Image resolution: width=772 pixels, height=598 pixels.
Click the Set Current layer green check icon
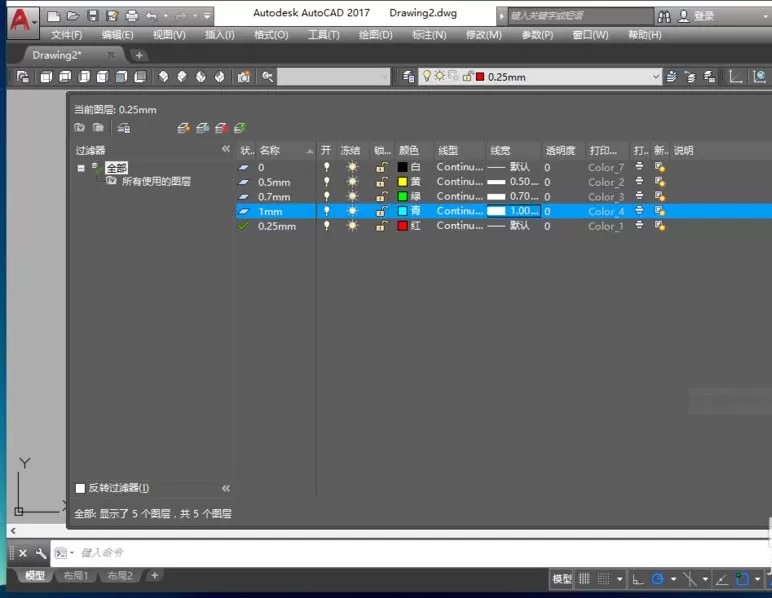click(240, 128)
